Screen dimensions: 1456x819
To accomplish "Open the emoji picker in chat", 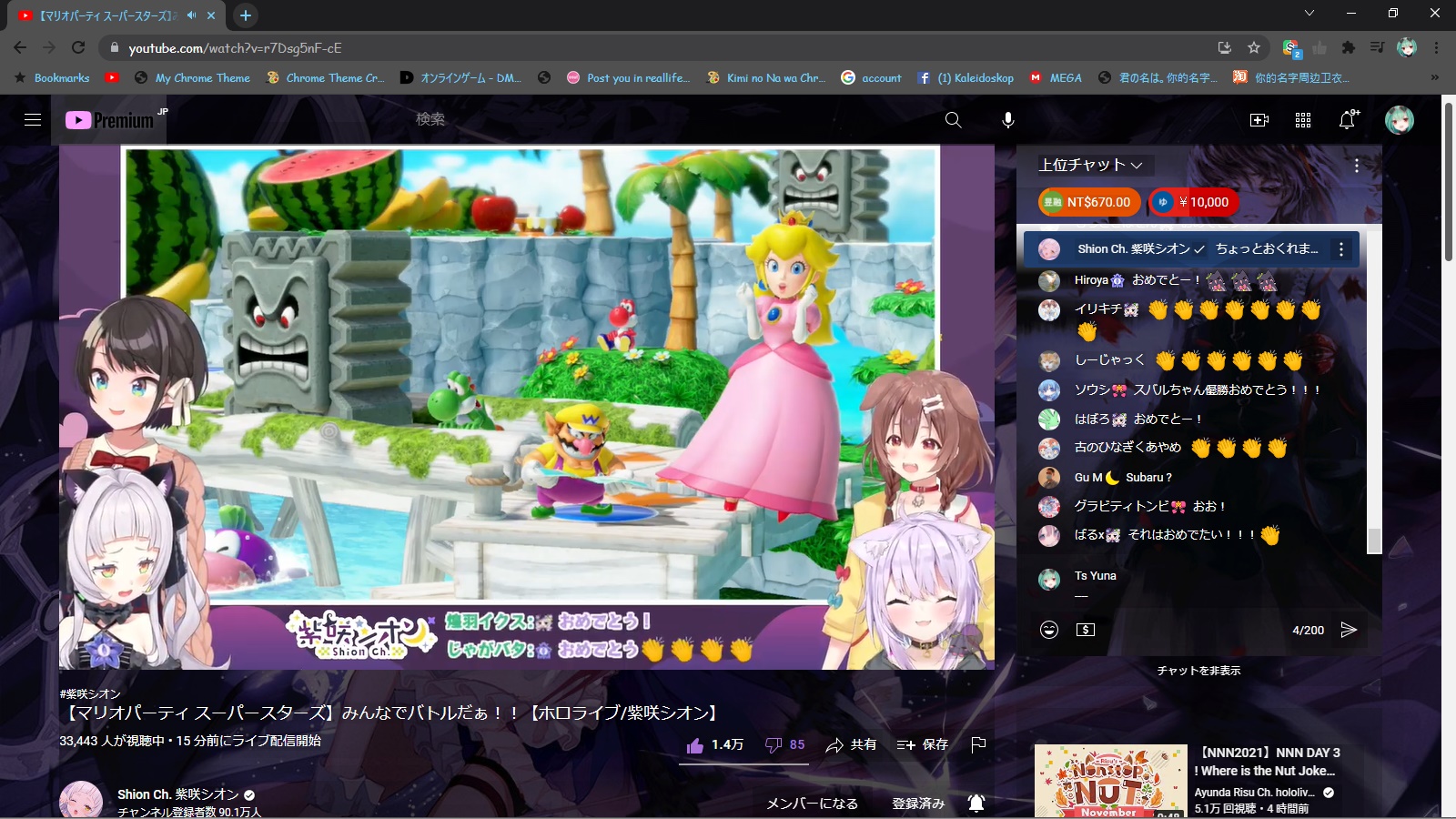I will click(1049, 630).
